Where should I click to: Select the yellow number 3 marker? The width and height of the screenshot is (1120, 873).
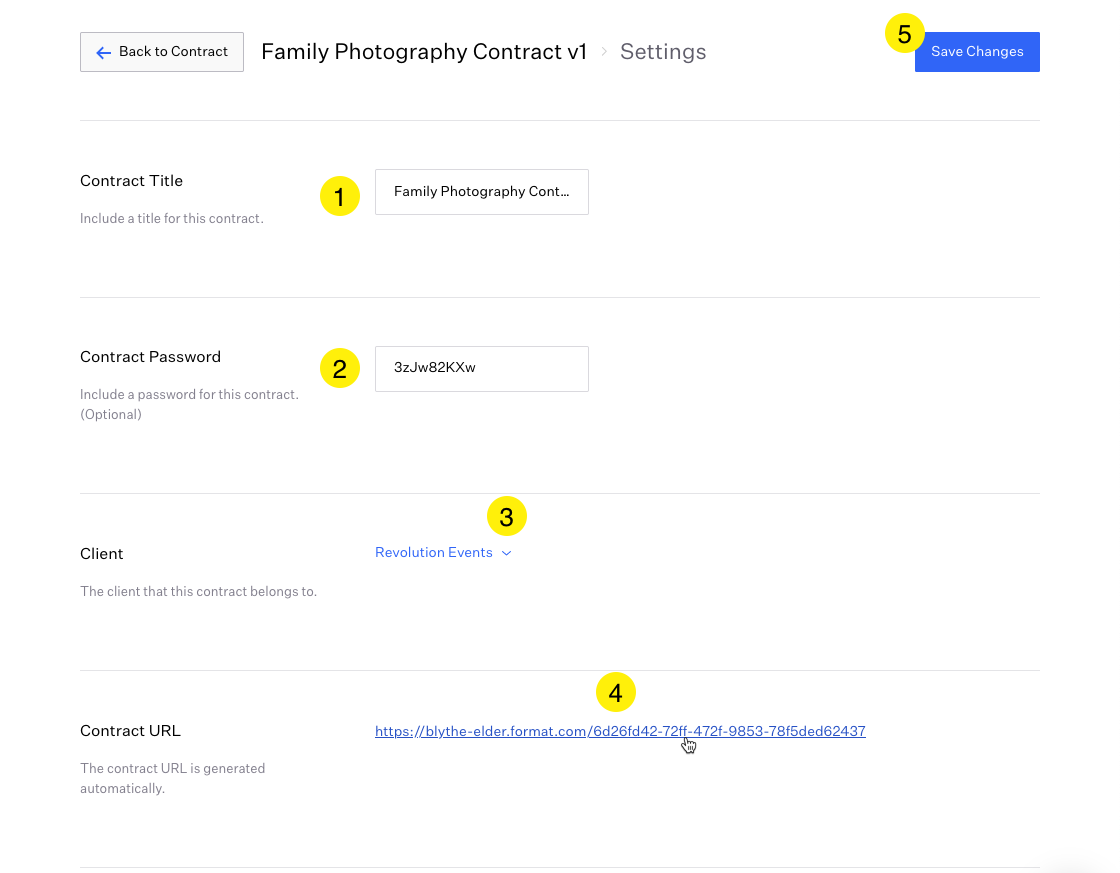pyautogui.click(x=507, y=517)
